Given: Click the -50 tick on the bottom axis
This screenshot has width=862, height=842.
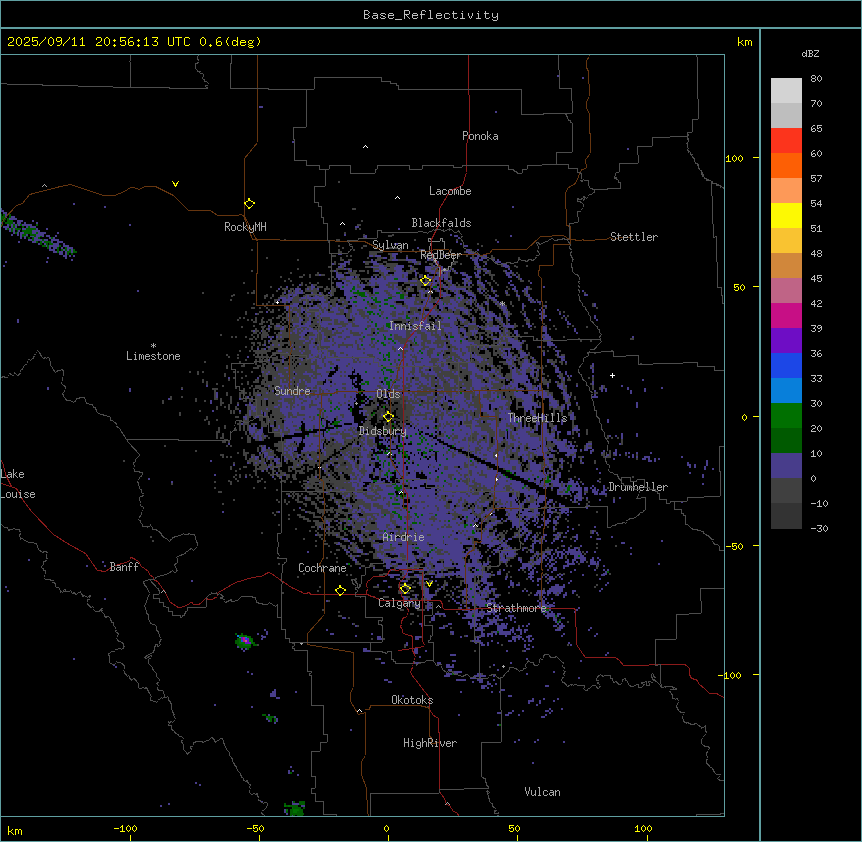Looking at the screenshot, I should (255, 828).
